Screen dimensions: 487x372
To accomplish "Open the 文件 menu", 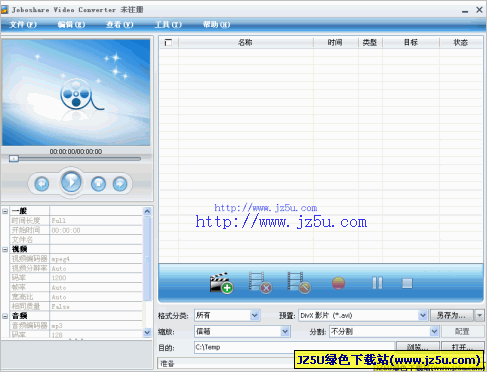I will pyautogui.click(x=23, y=25).
